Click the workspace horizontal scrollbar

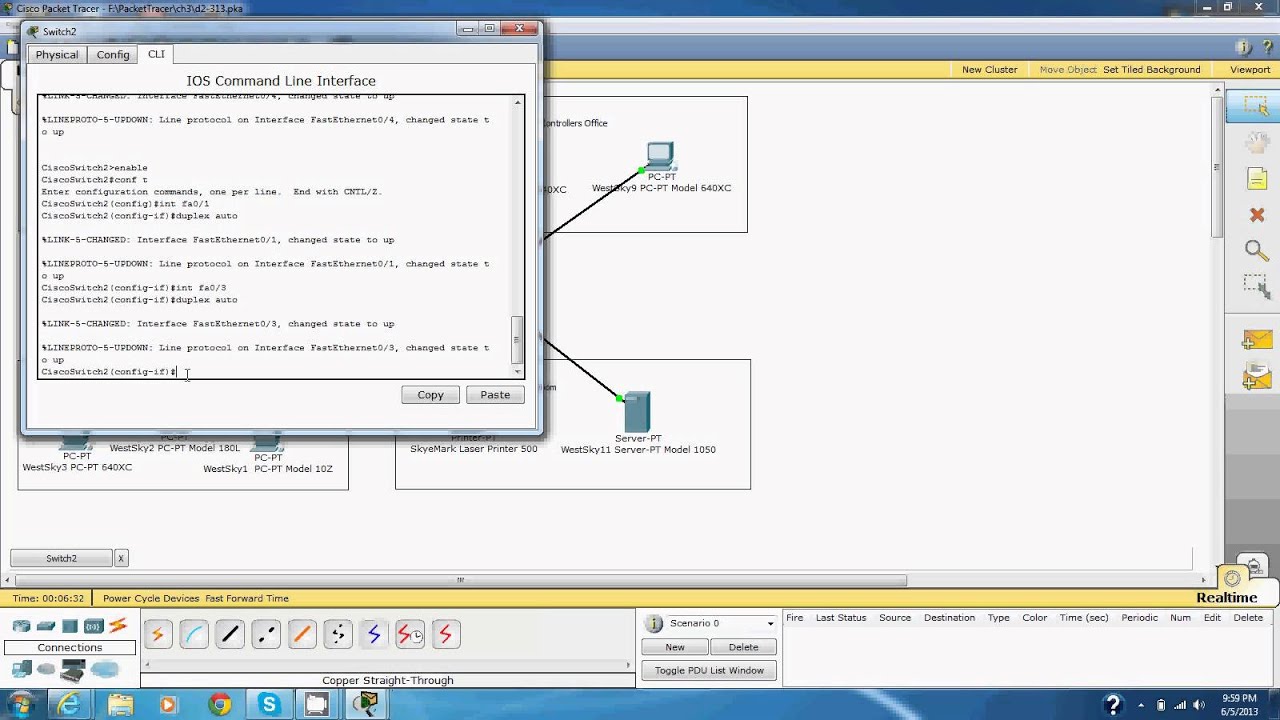coord(460,580)
